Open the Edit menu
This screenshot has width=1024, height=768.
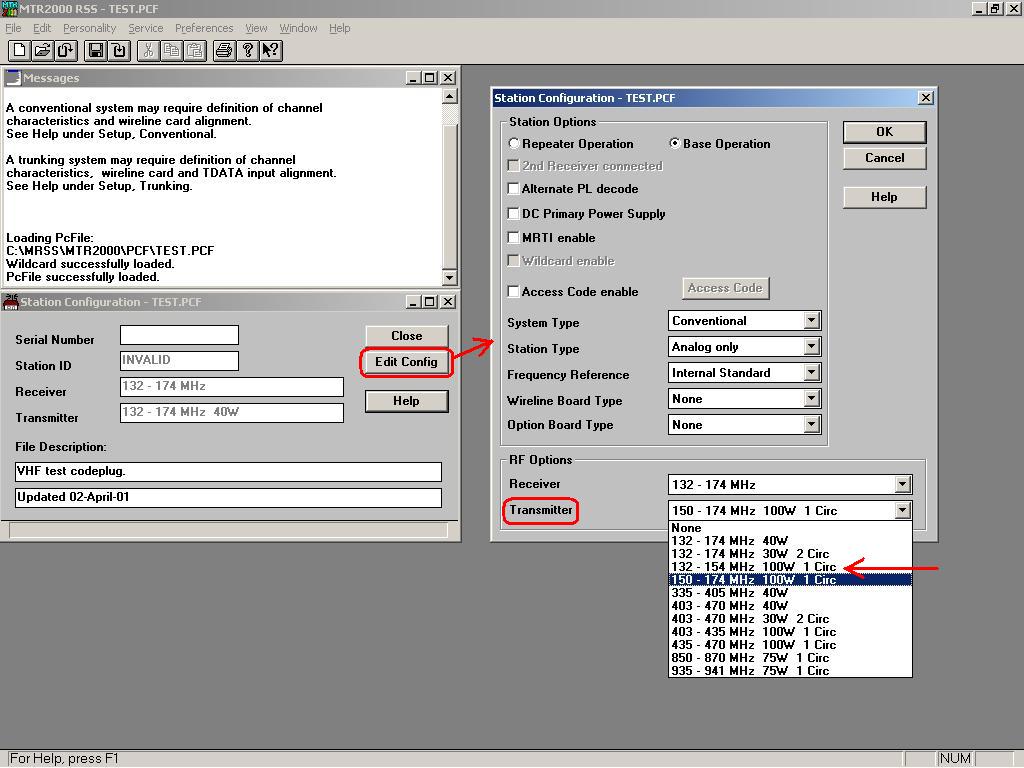pos(42,28)
